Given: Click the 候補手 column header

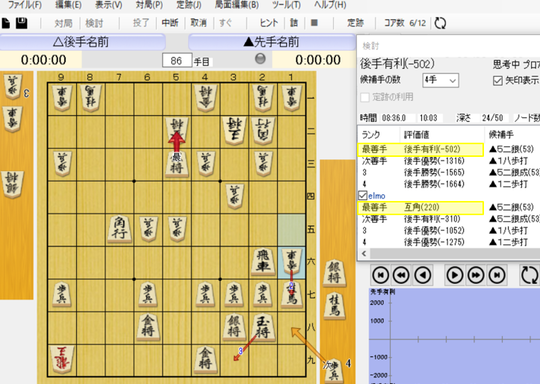Looking at the screenshot, I should 512,135.
